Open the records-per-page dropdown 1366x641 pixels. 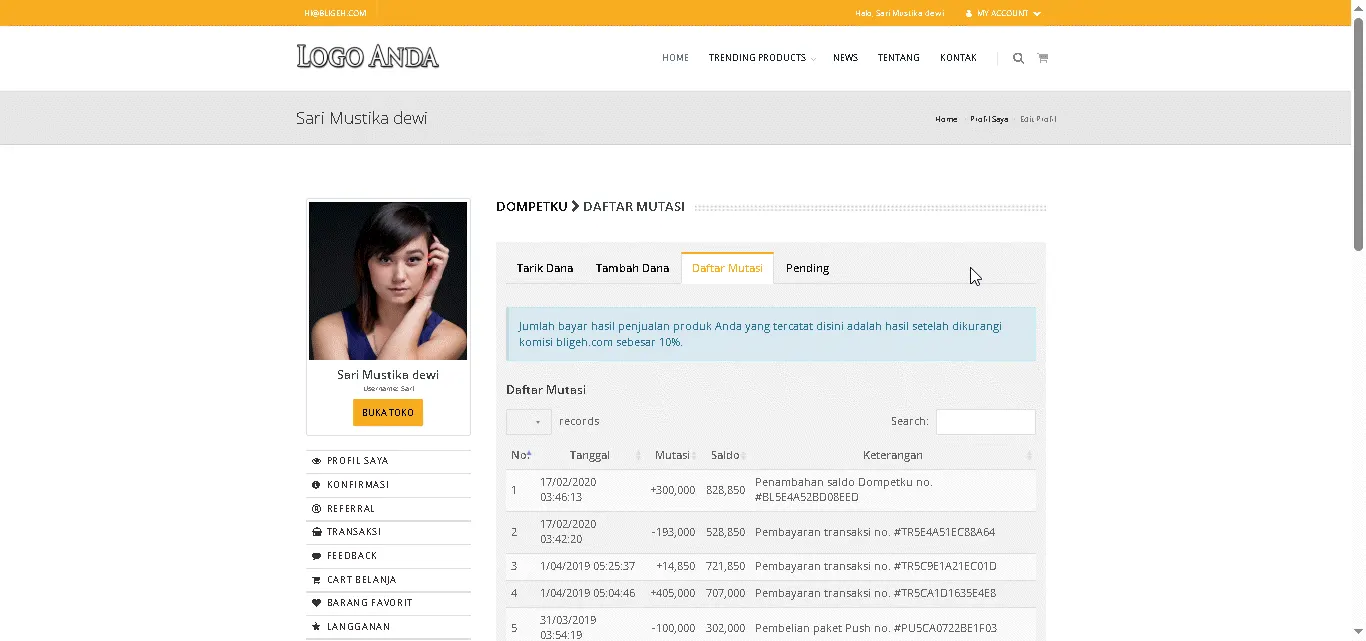click(528, 422)
